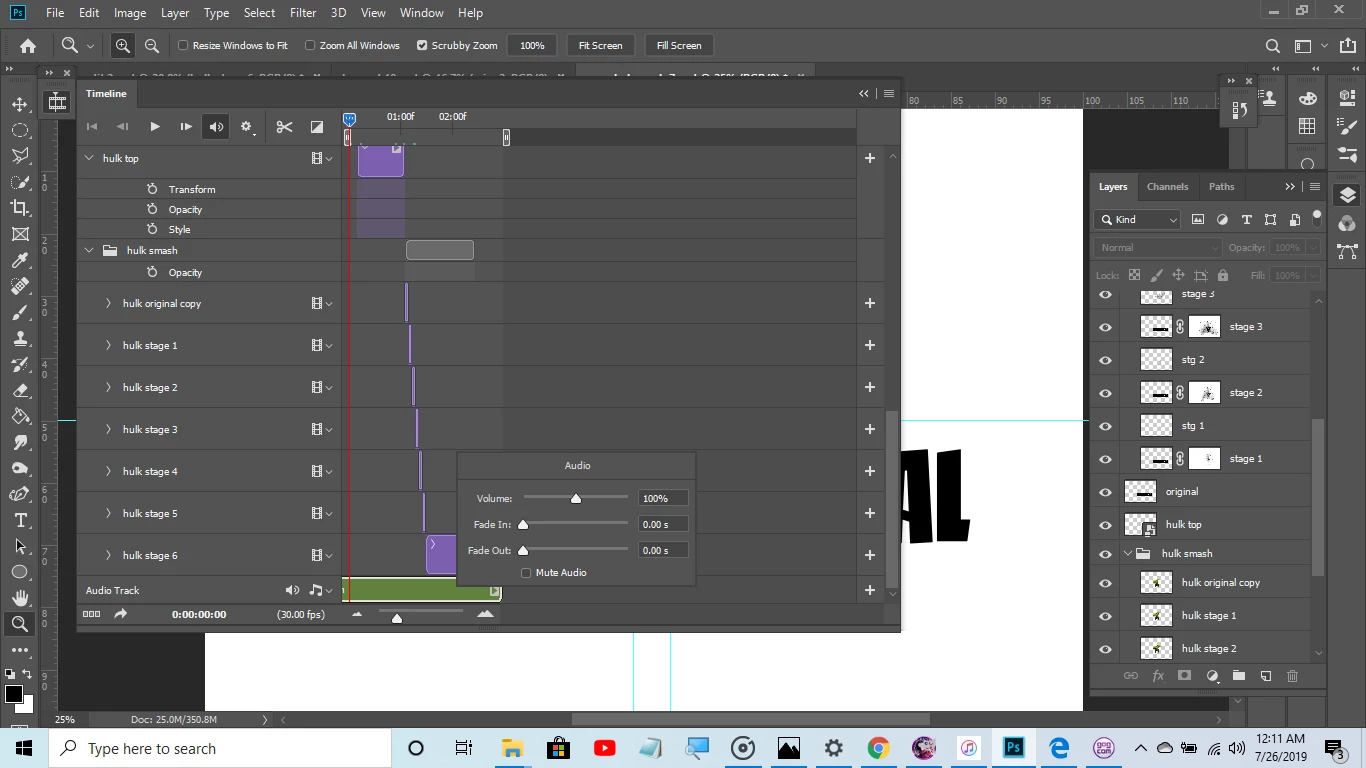Viewport: 1366px width, 768px height.
Task: Delete layer with trash icon
Action: [x=1292, y=676]
